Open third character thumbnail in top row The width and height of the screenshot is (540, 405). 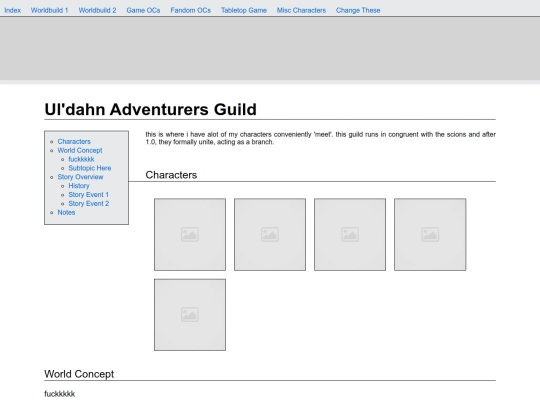[x=350, y=235]
